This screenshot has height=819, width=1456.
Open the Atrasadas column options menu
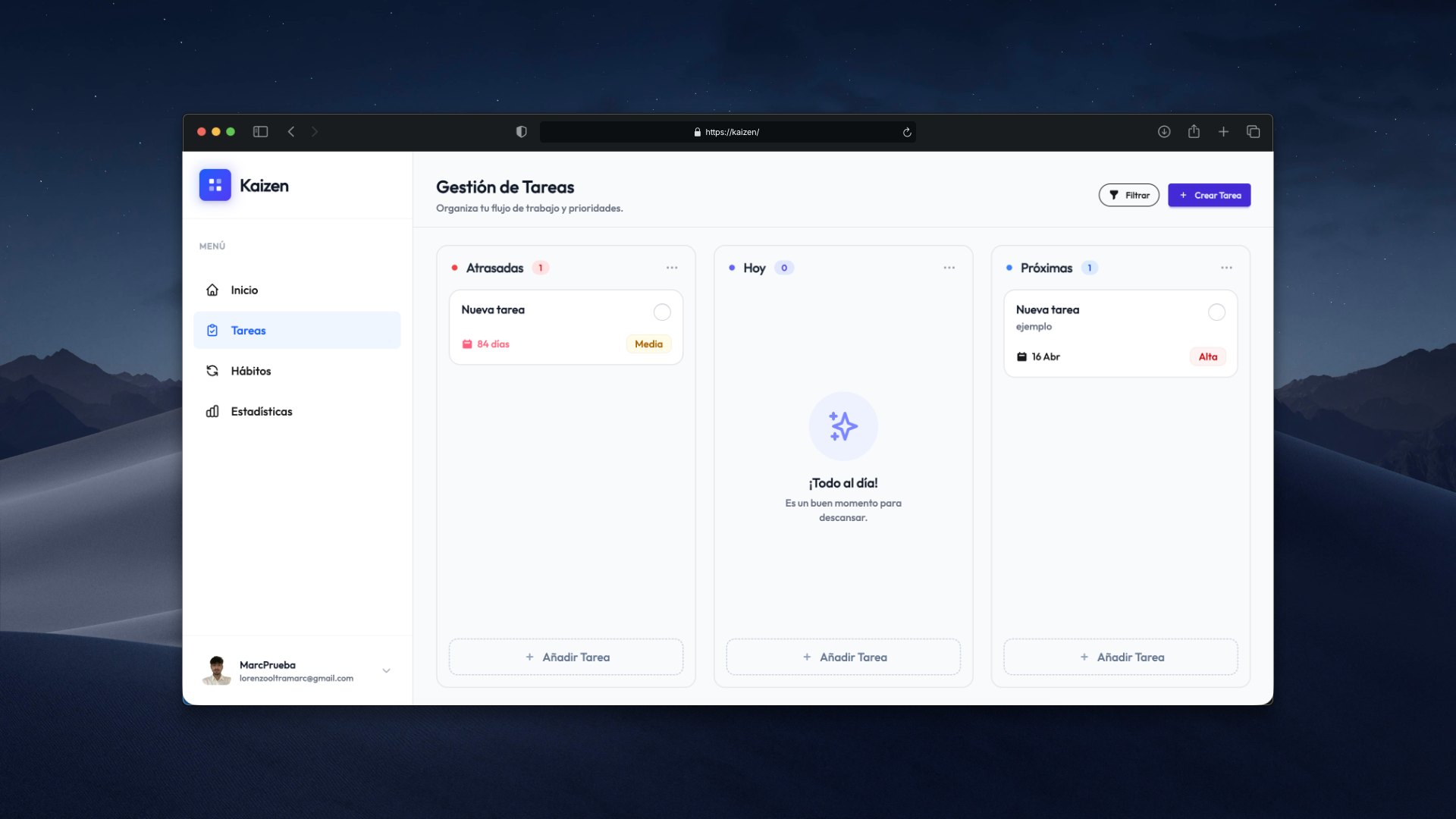click(x=672, y=268)
